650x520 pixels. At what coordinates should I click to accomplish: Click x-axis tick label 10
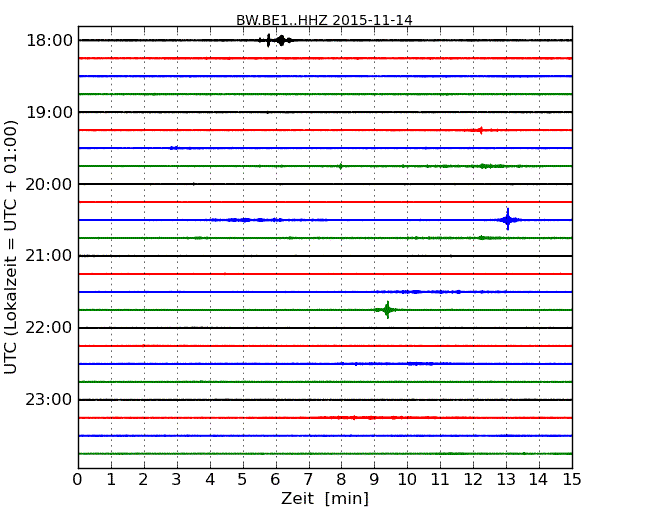407,480
